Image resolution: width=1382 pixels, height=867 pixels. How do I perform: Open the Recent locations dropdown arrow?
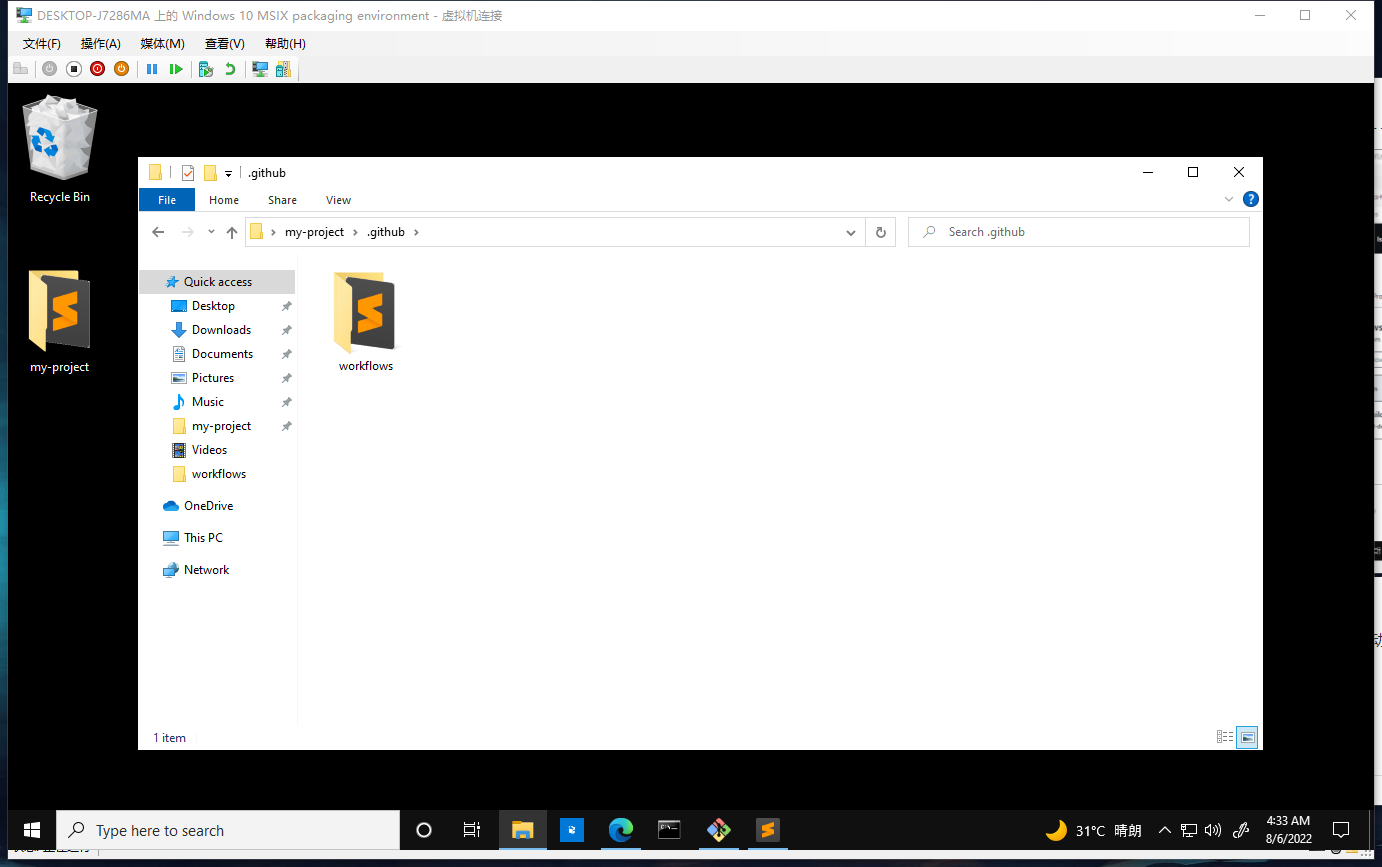tap(211, 232)
